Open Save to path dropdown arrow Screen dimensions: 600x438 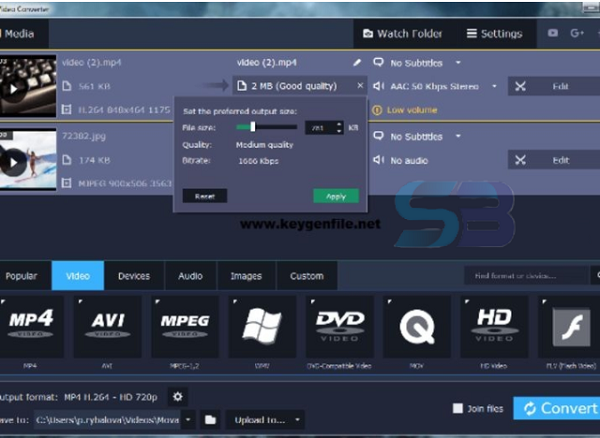[x=188, y=420]
